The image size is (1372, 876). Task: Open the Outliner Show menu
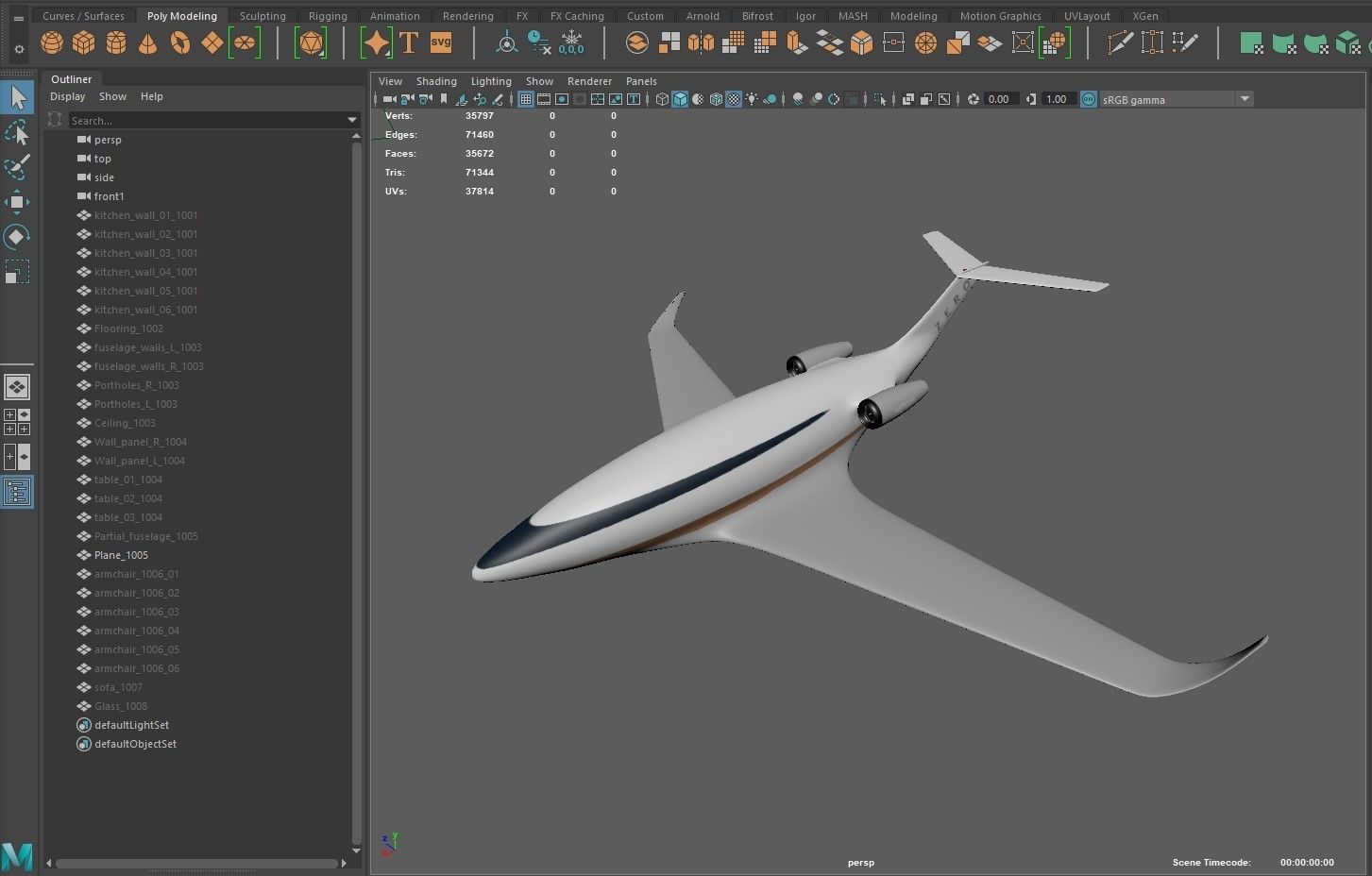point(112,96)
